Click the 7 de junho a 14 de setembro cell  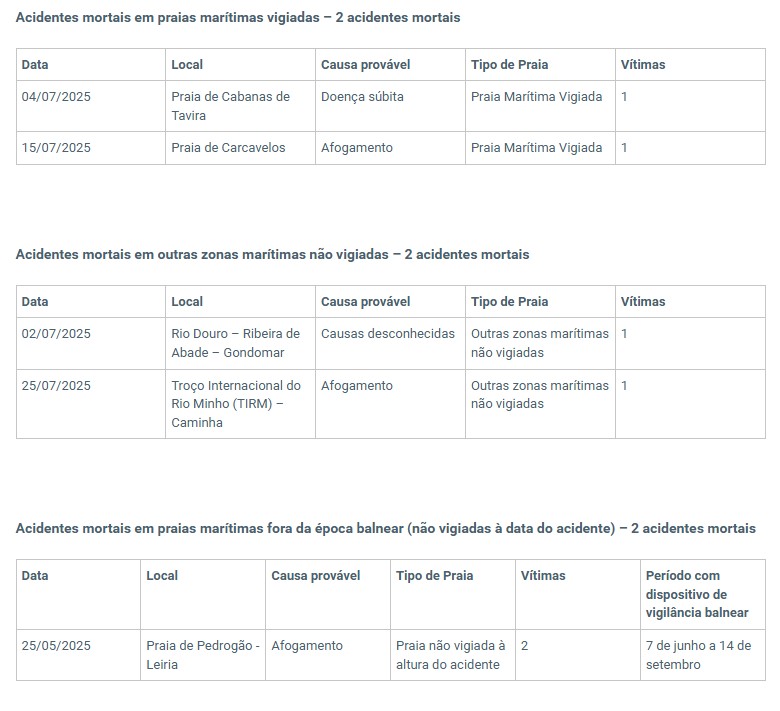pyautogui.click(x=703, y=655)
